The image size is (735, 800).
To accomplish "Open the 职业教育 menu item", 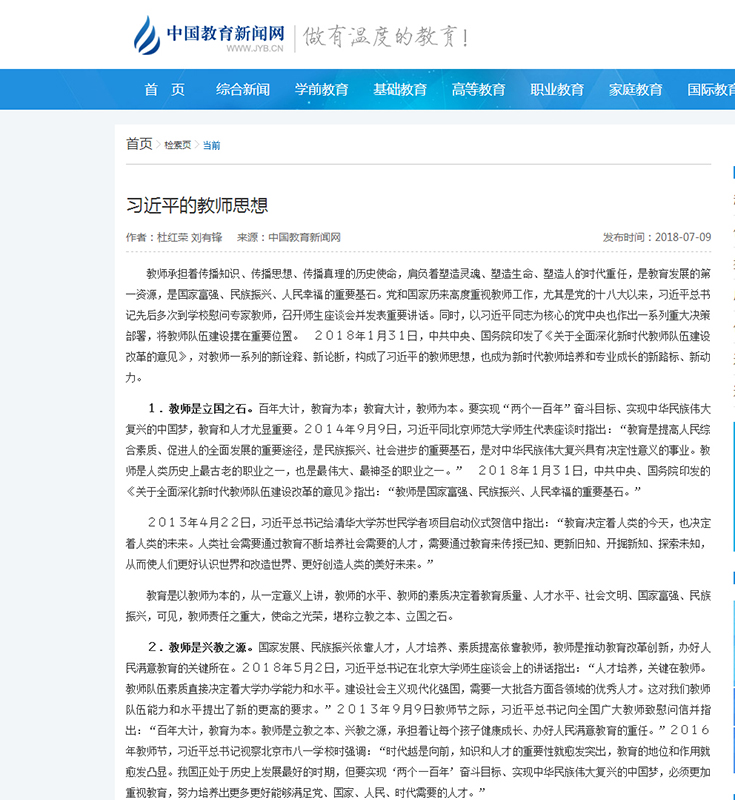I will 557,89.
